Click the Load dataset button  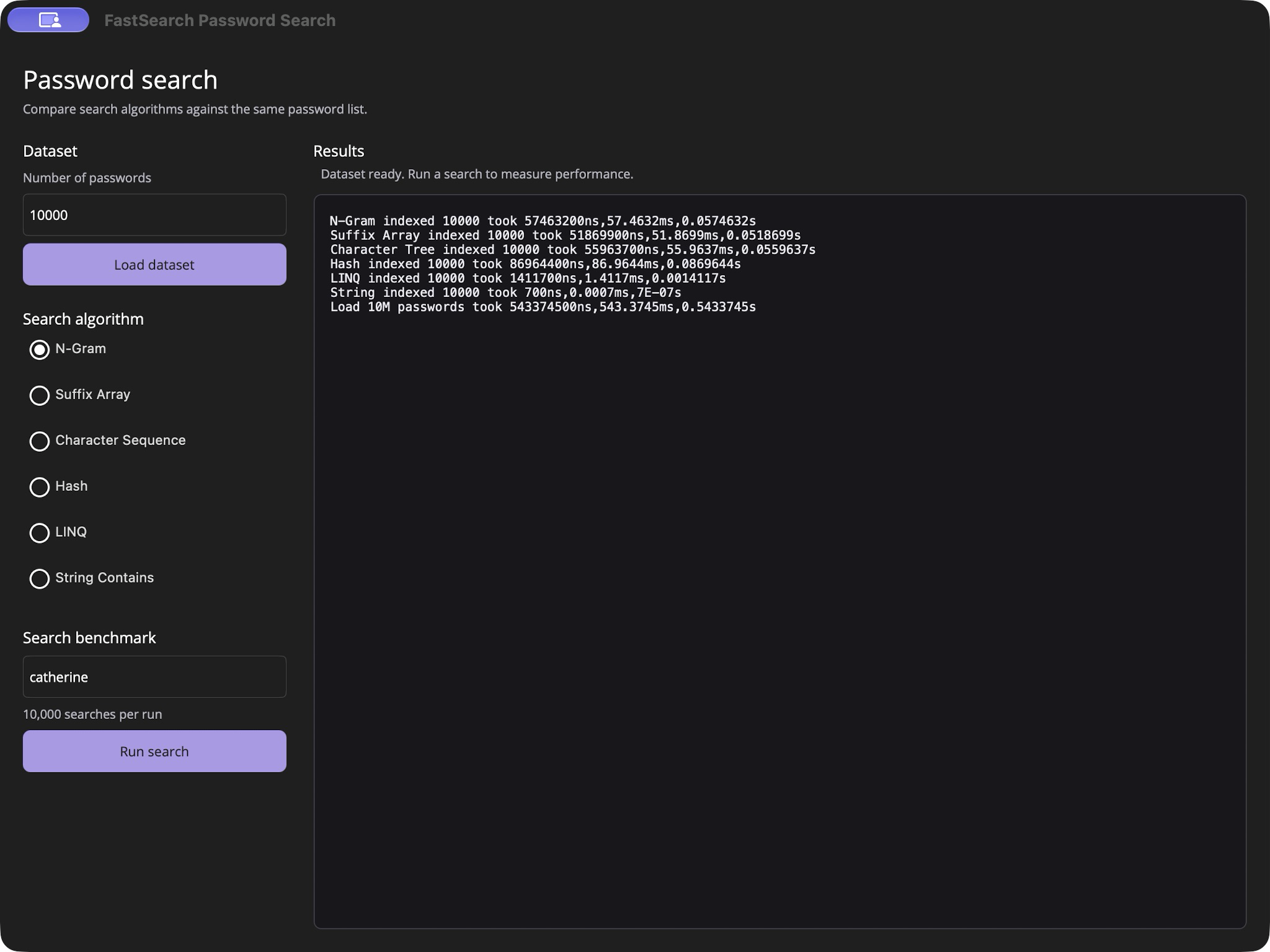click(154, 265)
